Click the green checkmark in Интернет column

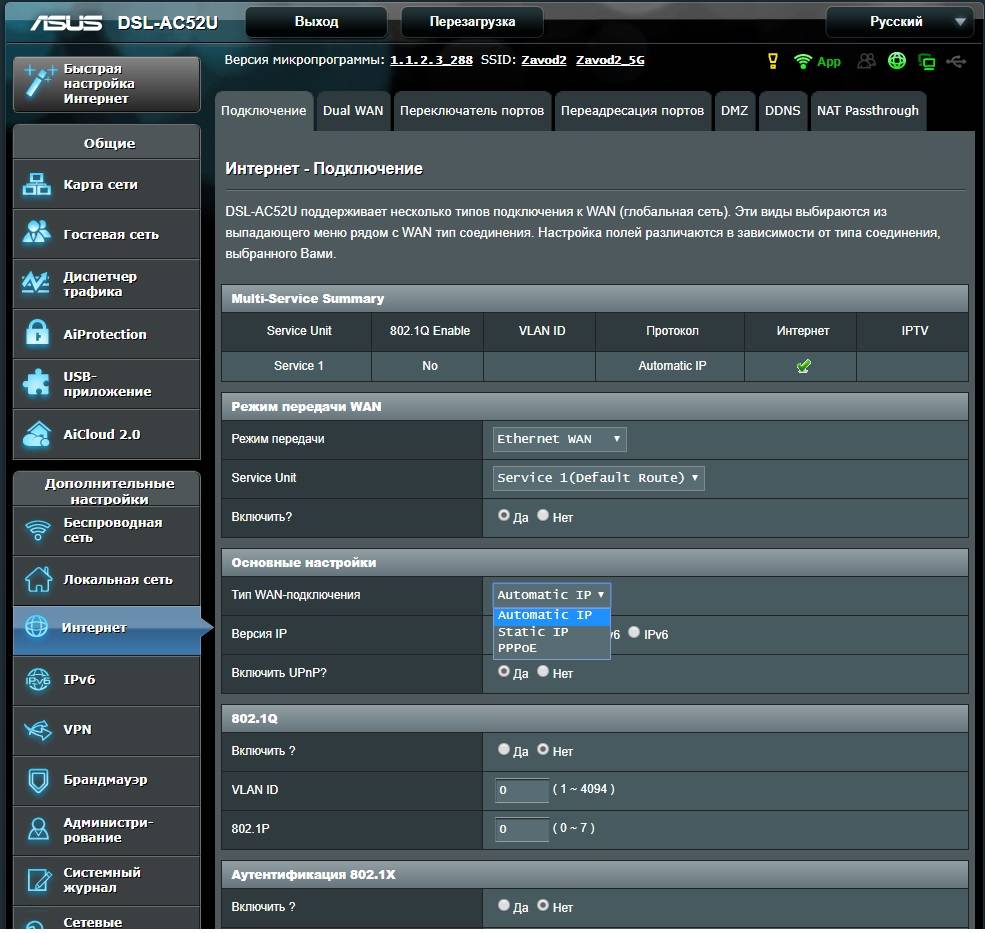[803, 366]
